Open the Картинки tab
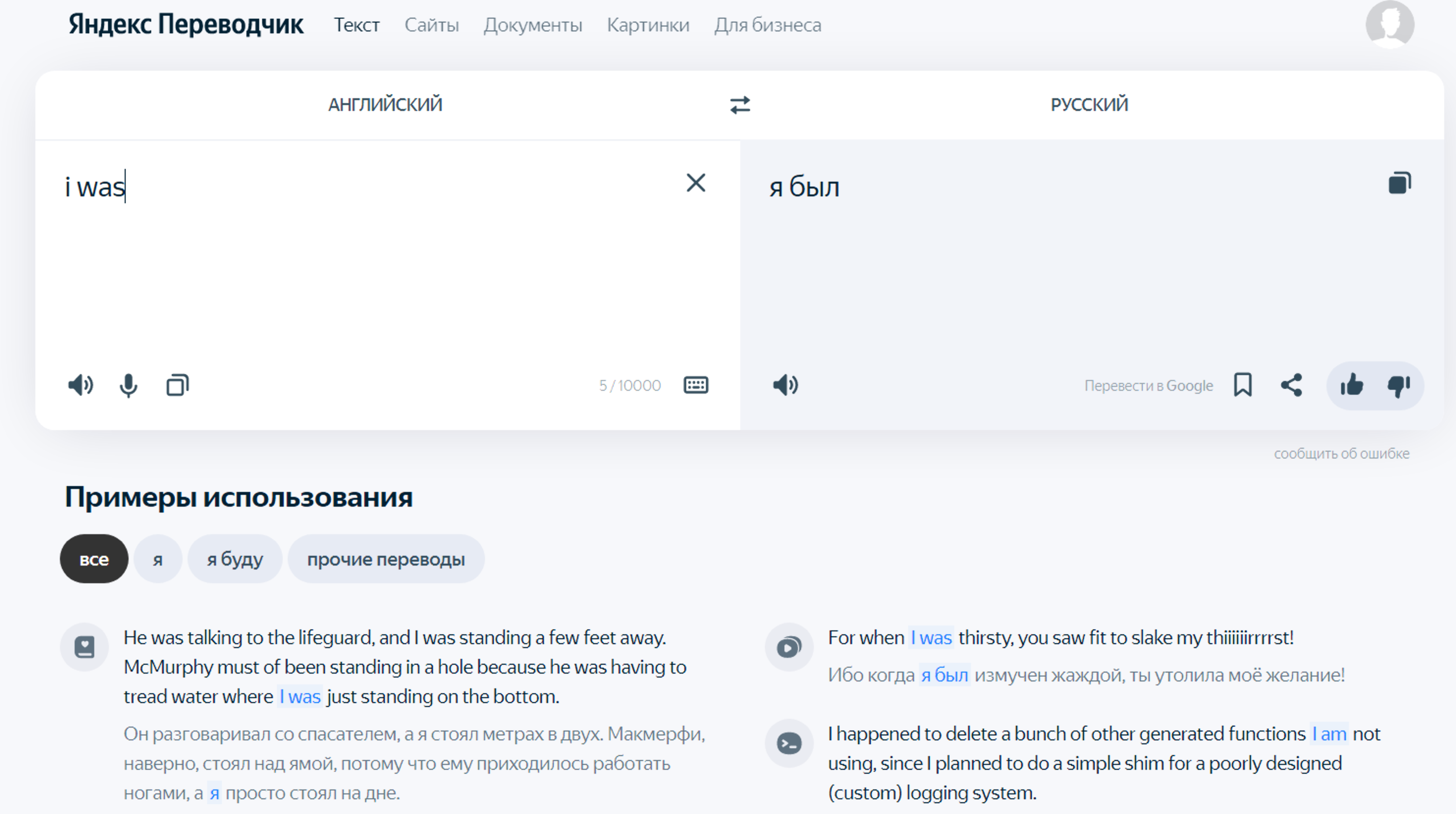Viewport: 1456px width, 814px height. point(648,25)
